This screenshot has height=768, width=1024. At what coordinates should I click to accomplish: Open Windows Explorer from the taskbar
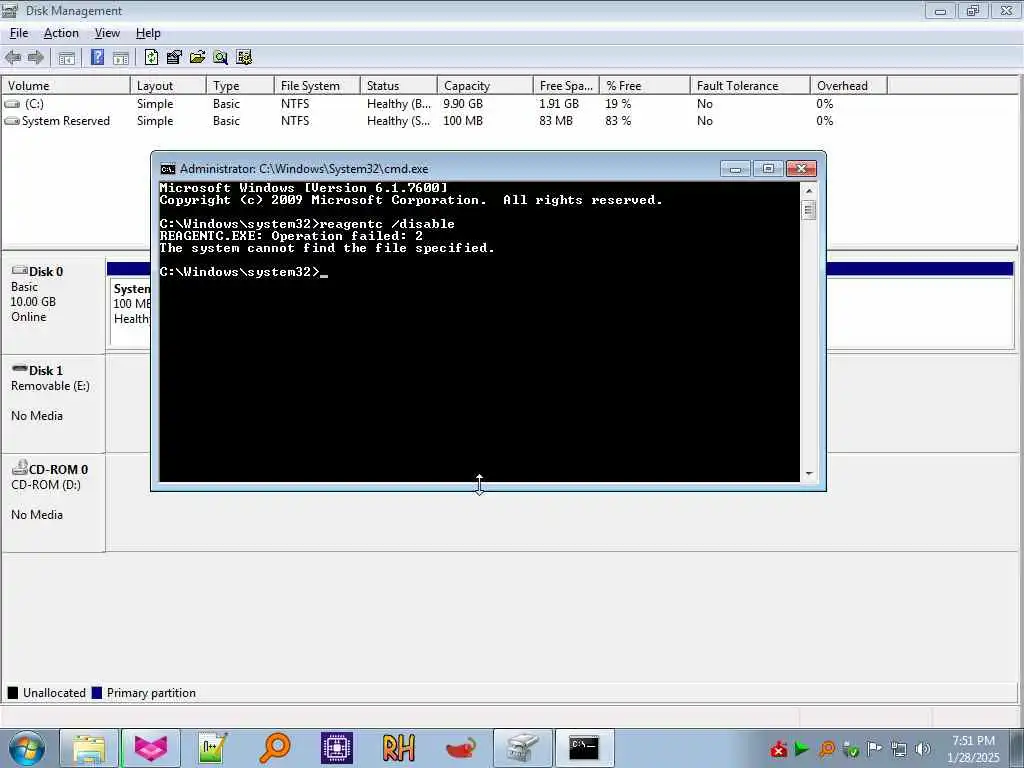tap(89, 748)
